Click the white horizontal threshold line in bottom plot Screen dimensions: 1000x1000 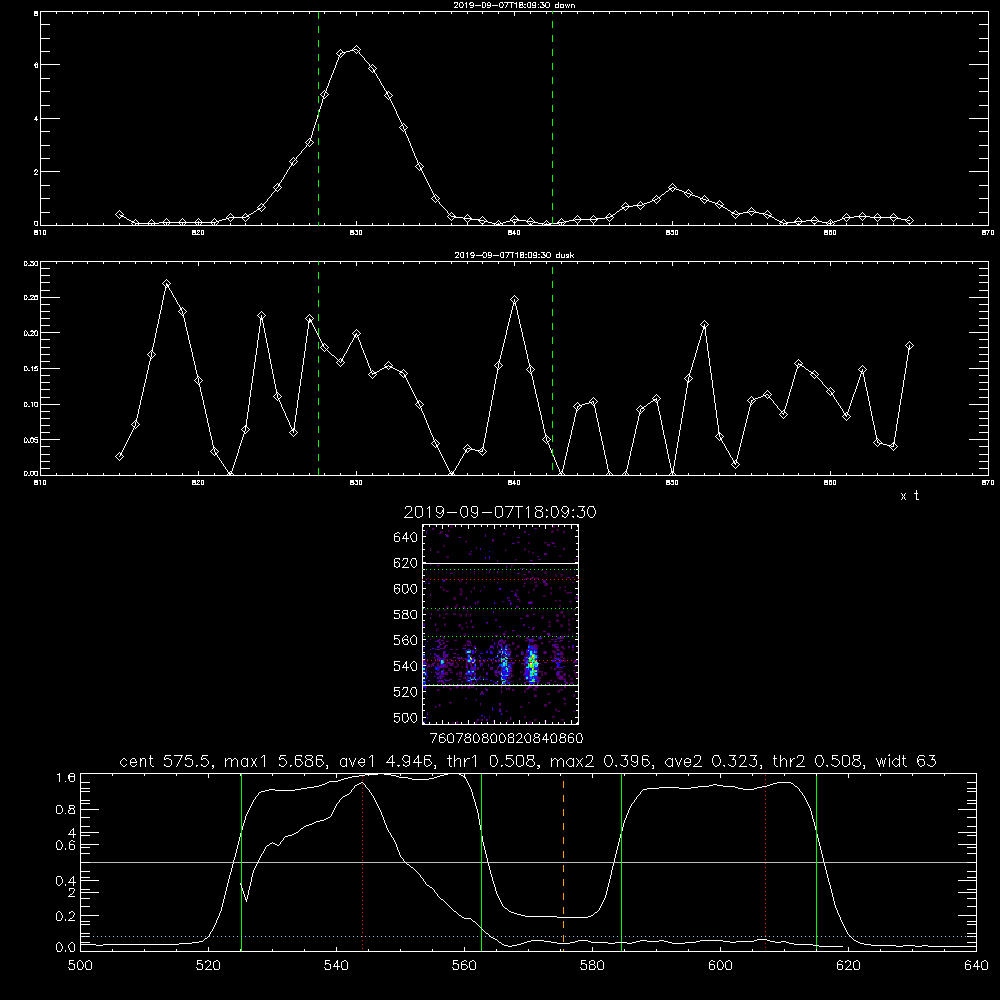point(528,862)
